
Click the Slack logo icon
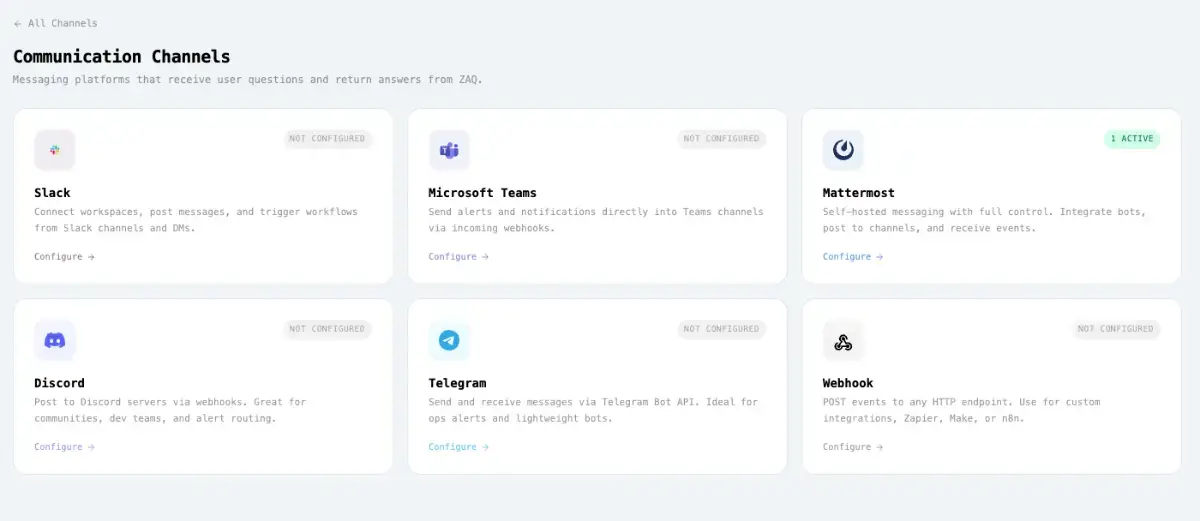pyautogui.click(x=55, y=150)
